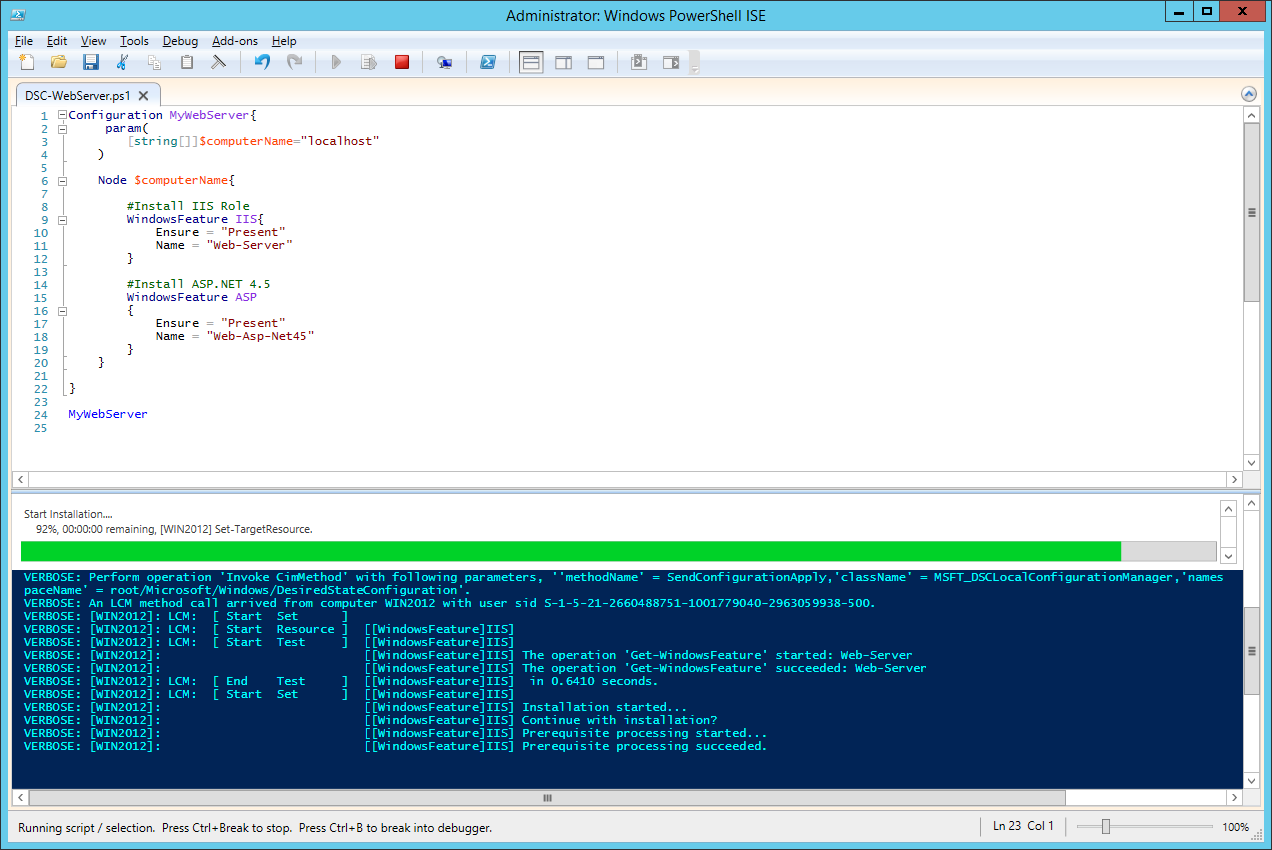Undo the last edit
Screen dimensions: 1272x850
[262, 62]
